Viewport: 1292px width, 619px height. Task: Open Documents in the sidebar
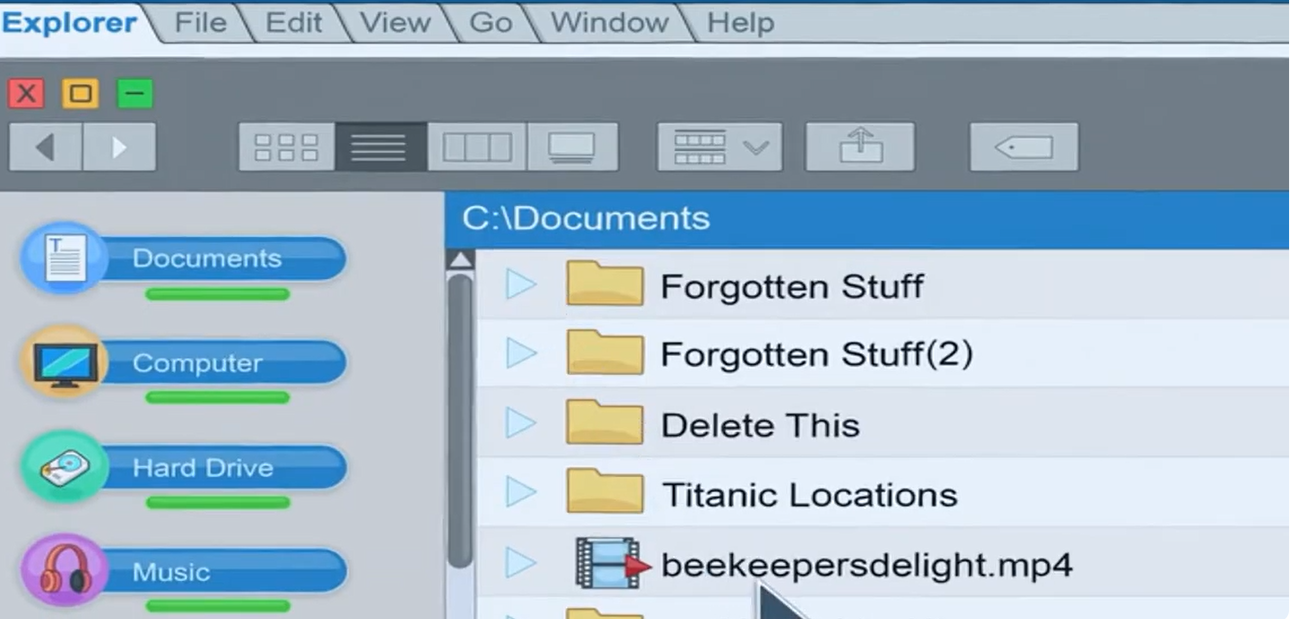click(207, 259)
